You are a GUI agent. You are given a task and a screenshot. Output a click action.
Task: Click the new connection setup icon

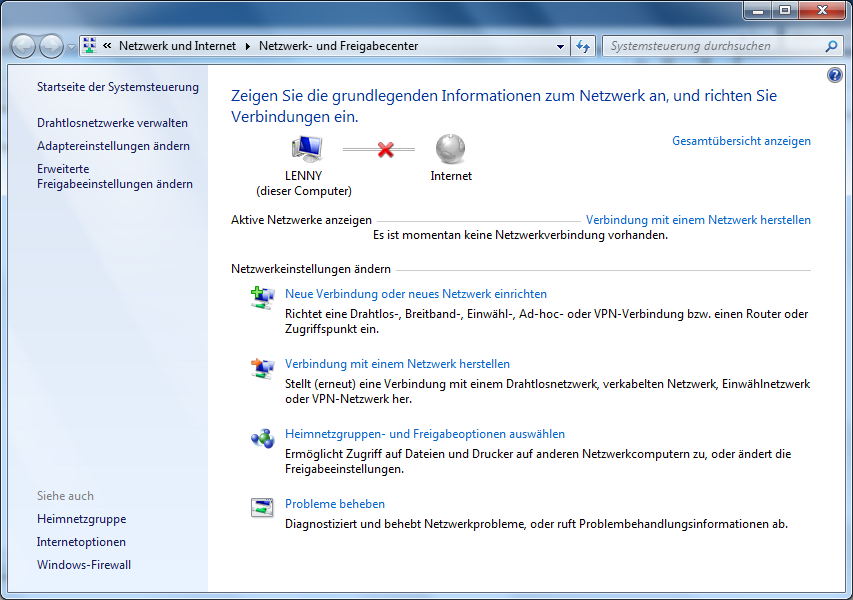262,296
